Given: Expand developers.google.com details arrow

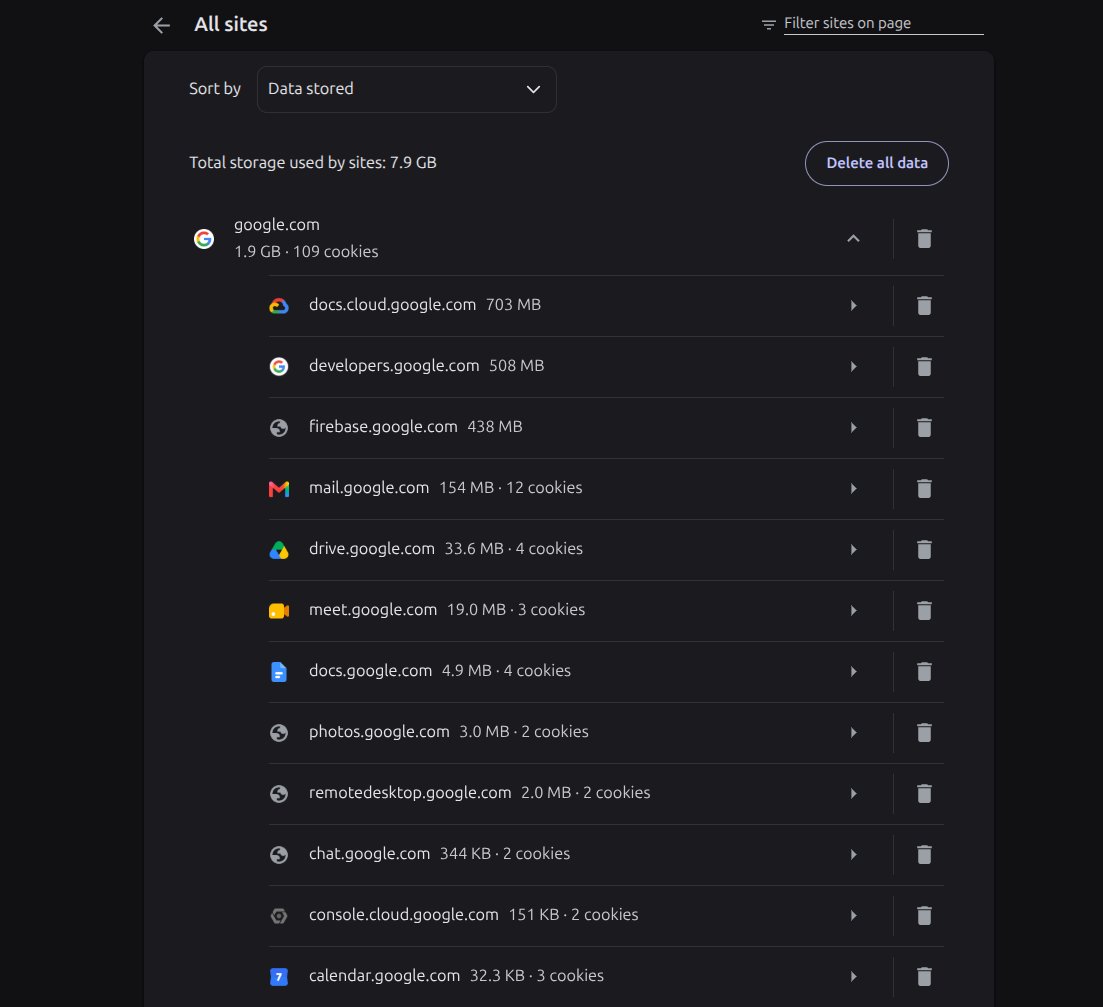Looking at the screenshot, I should 853,366.
